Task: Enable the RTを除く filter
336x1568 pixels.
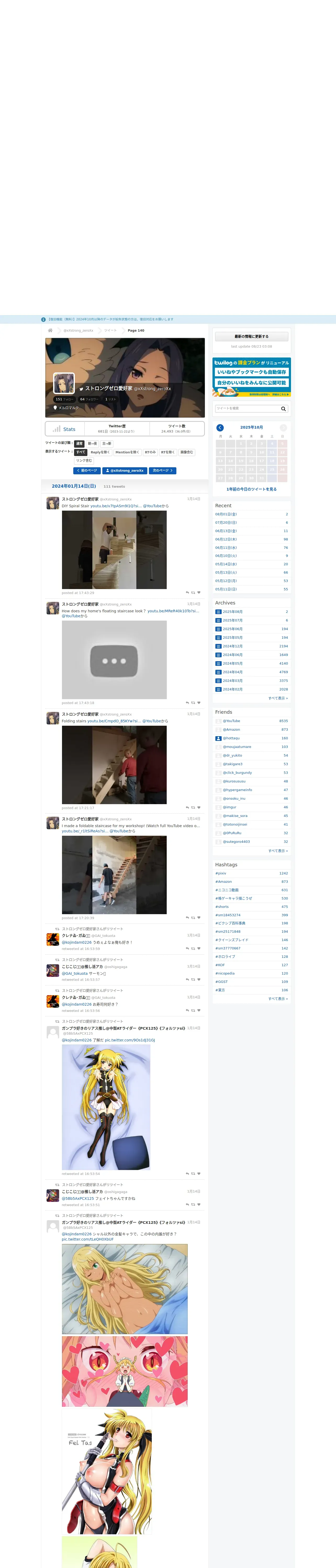Action: 168,452
